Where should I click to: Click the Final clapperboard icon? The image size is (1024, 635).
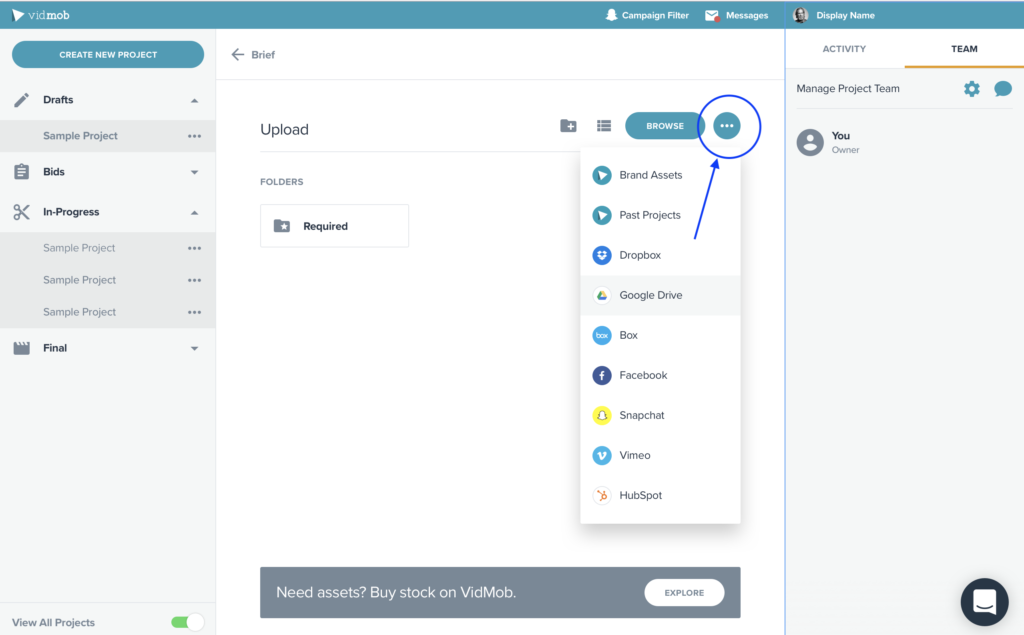tap(22, 348)
